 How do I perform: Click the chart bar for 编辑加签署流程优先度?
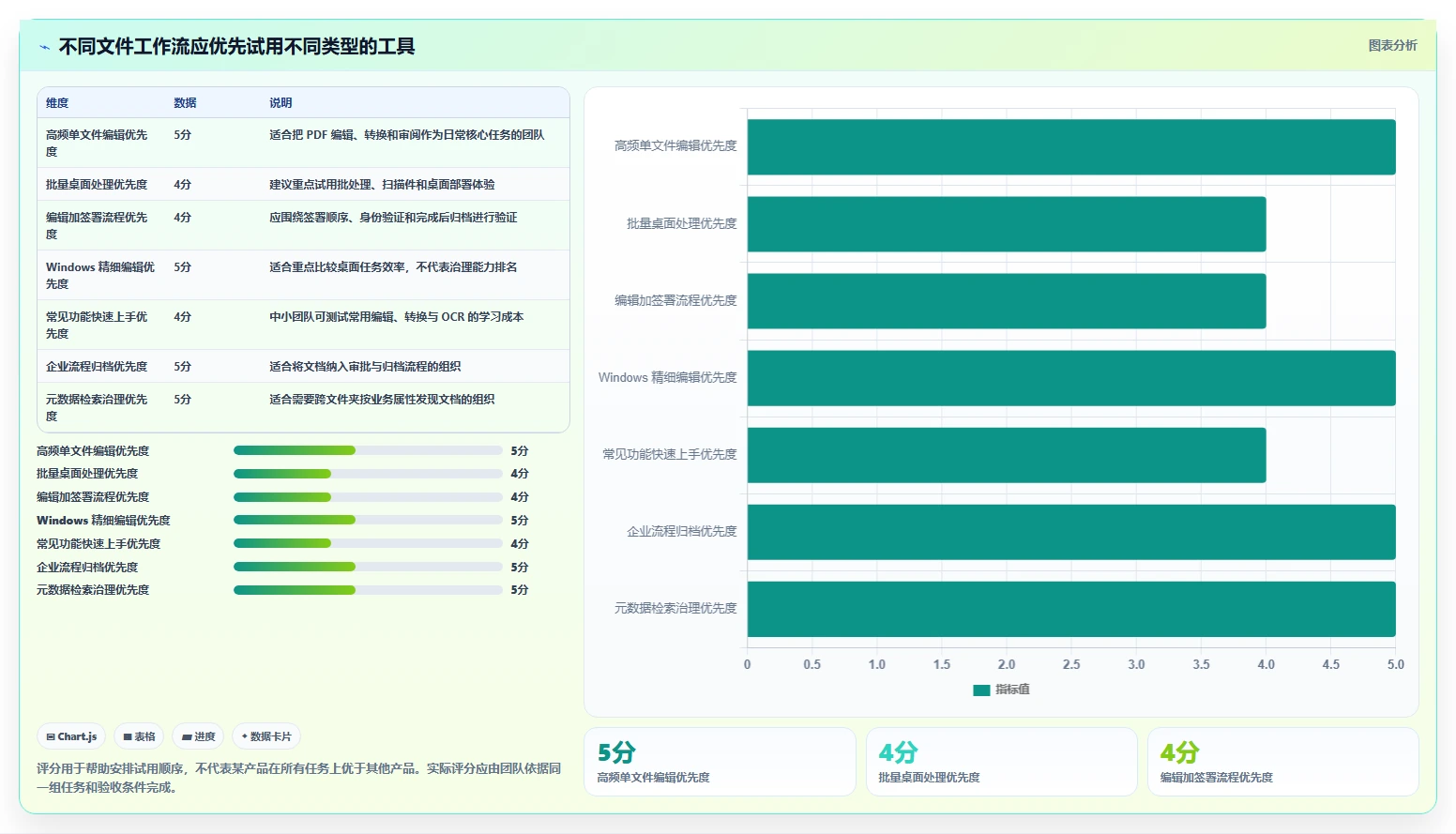tap(1007, 301)
